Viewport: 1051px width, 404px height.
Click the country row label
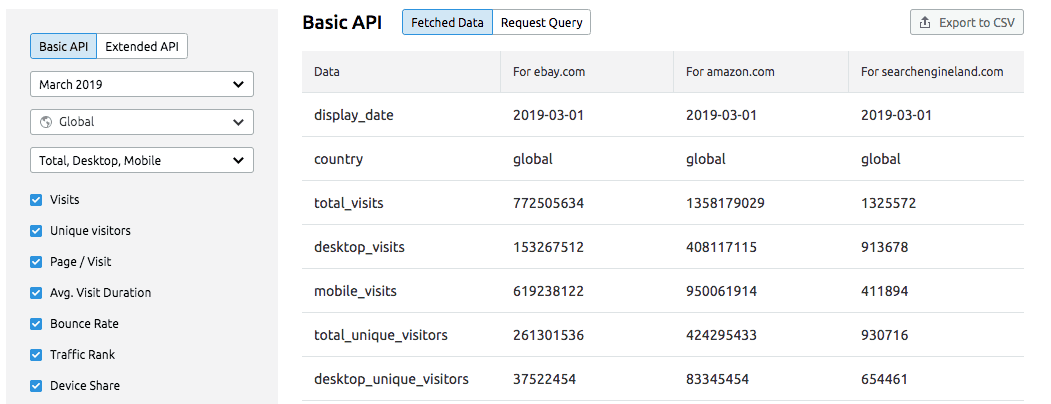338,159
